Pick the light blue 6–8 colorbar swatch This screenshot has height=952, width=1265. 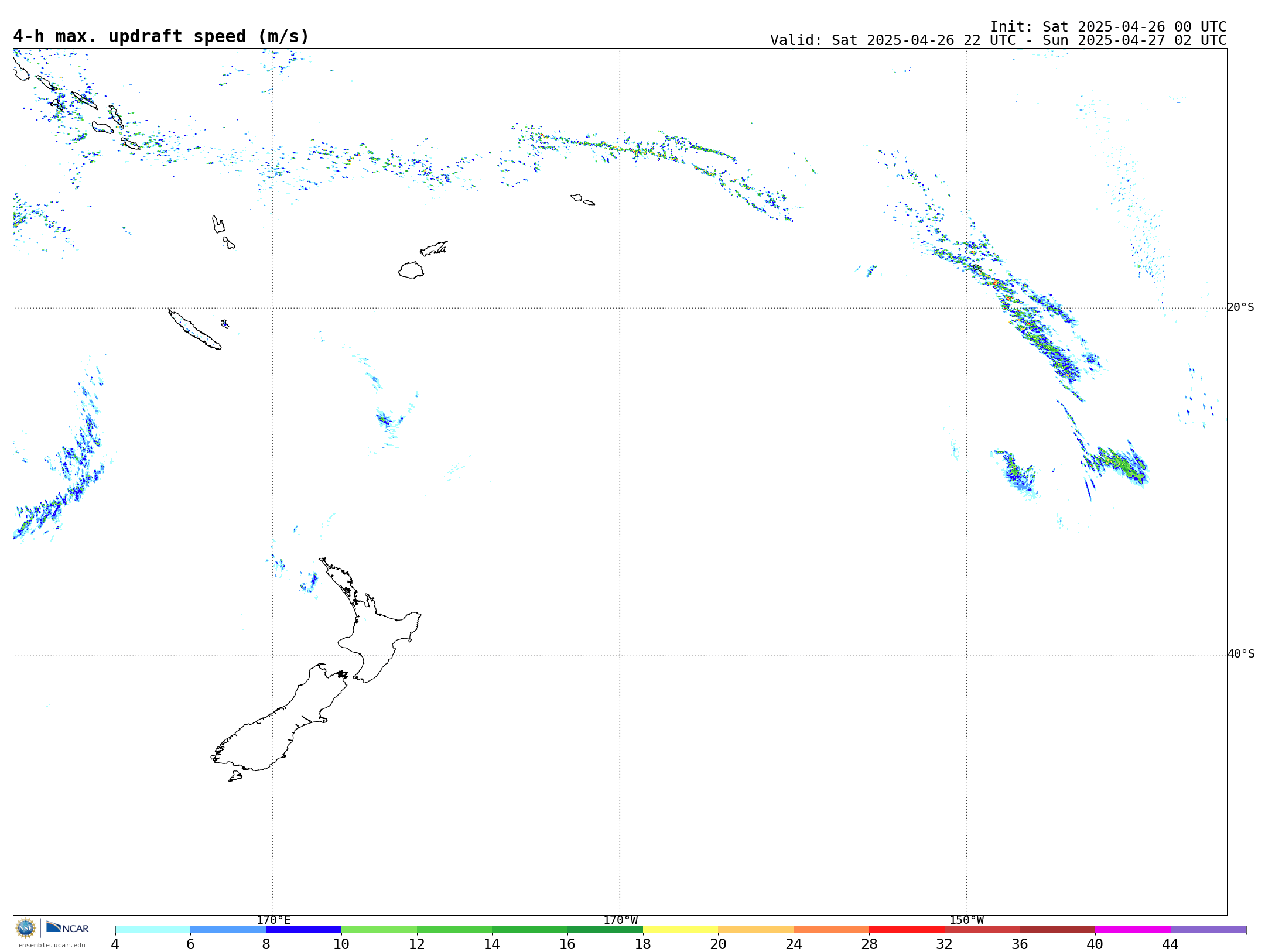(228, 929)
